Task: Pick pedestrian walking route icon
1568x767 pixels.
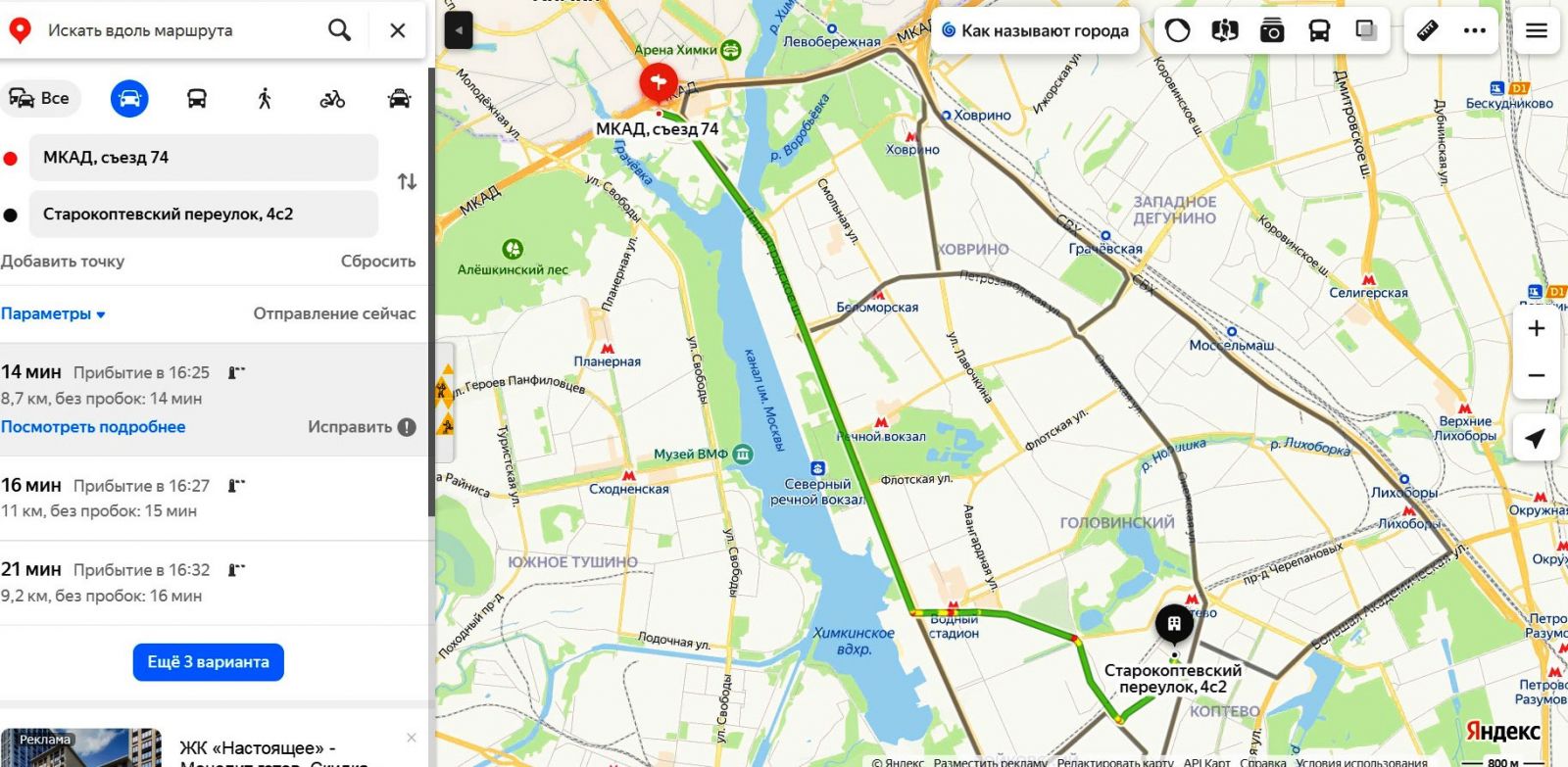Action: pos(265,98)
